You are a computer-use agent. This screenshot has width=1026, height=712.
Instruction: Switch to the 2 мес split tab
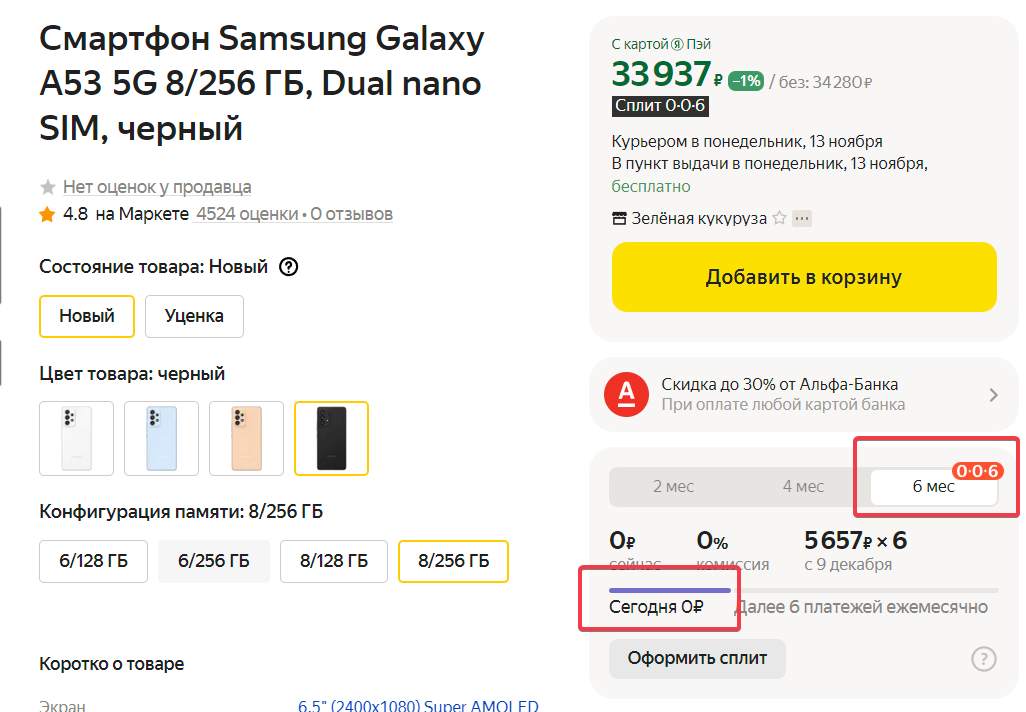(x=673, y=486)
